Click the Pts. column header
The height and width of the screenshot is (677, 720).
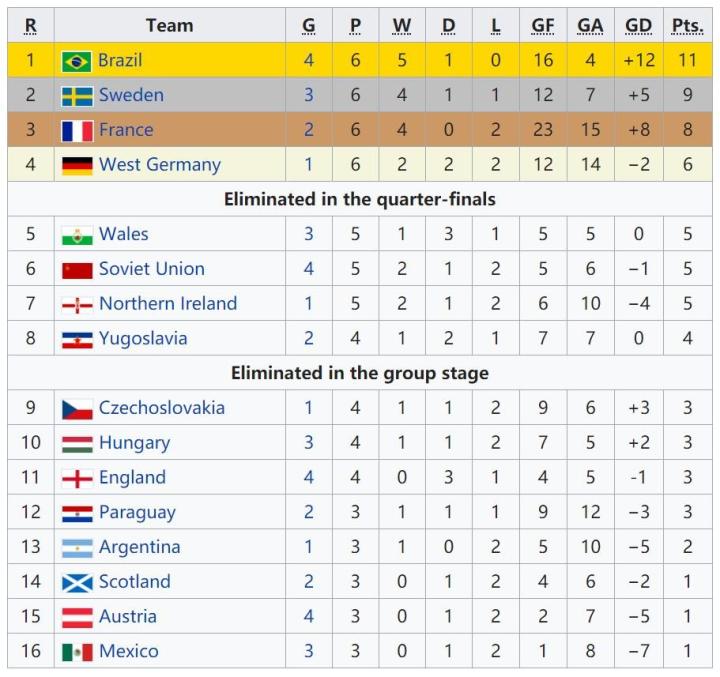coord(688,26)
